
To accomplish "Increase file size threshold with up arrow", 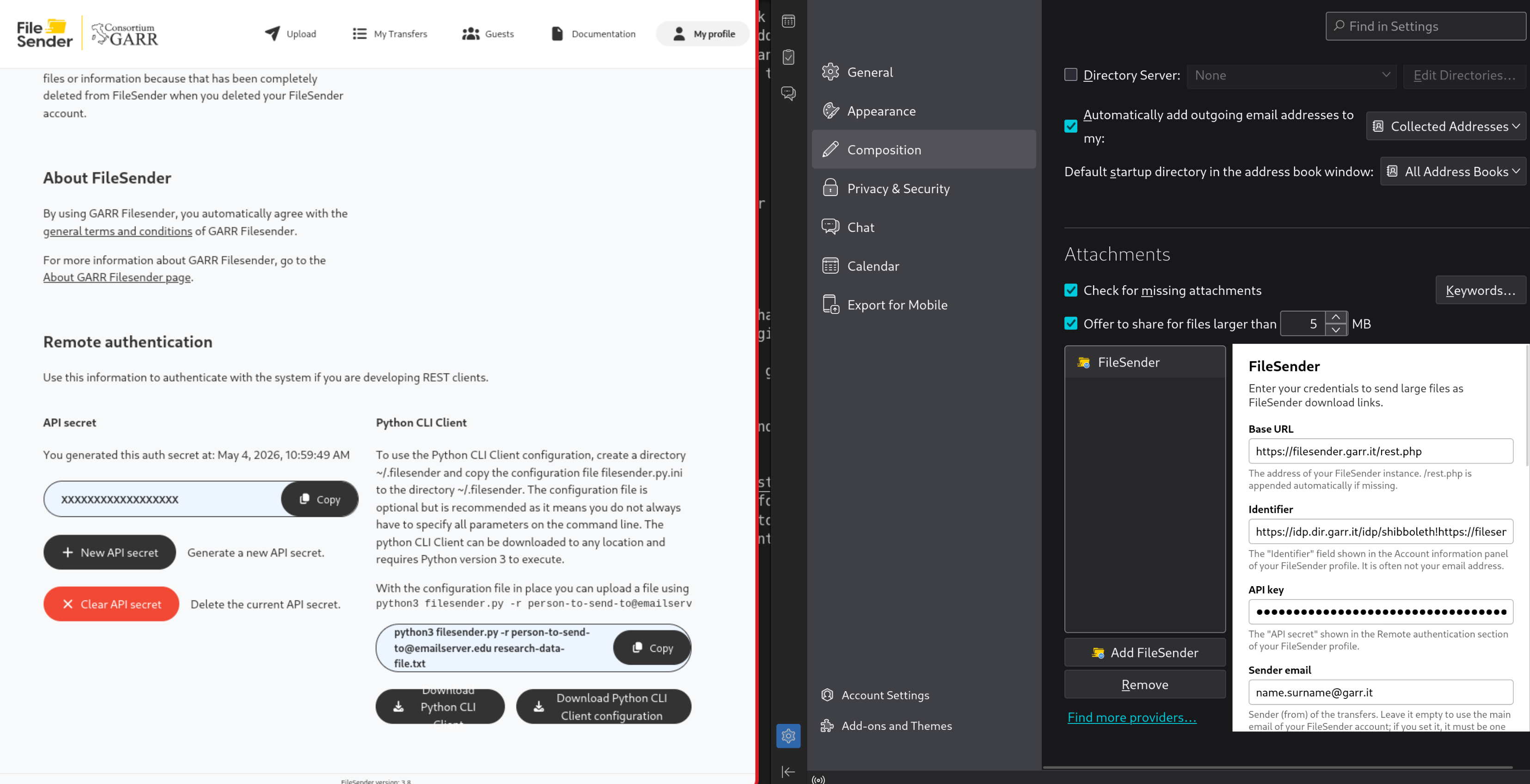I will (1336, 317).
